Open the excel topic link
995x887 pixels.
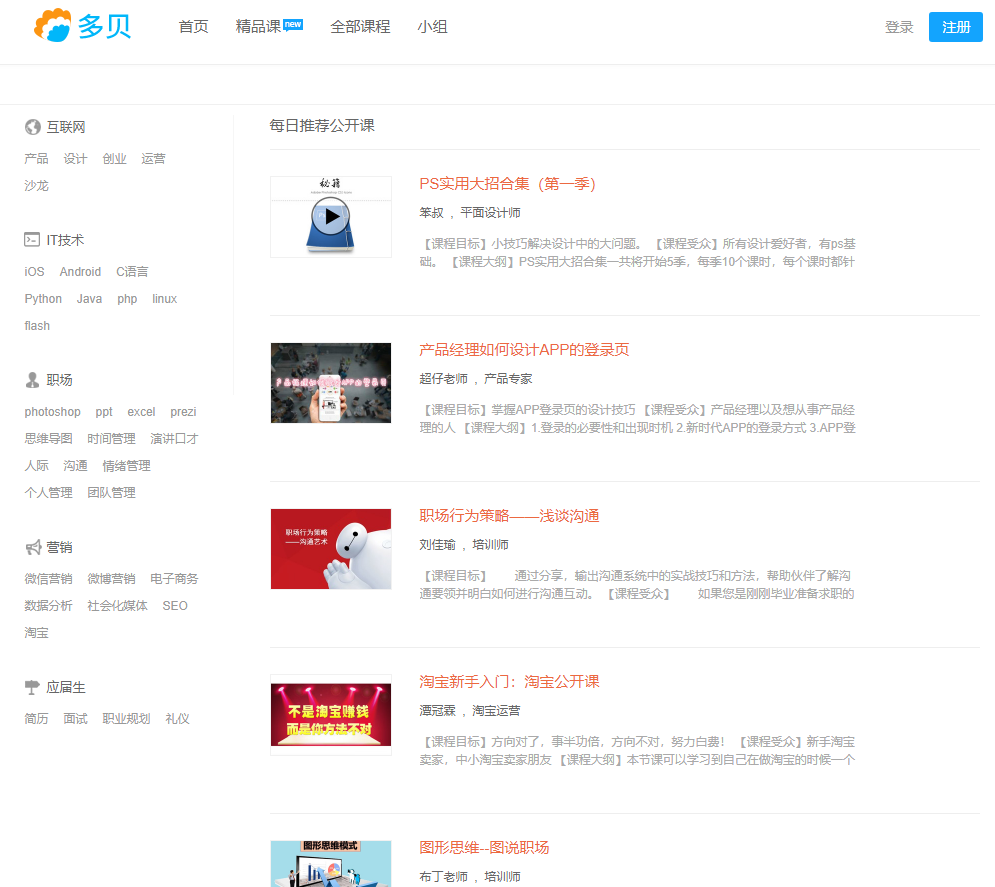(x=142, y=412)
